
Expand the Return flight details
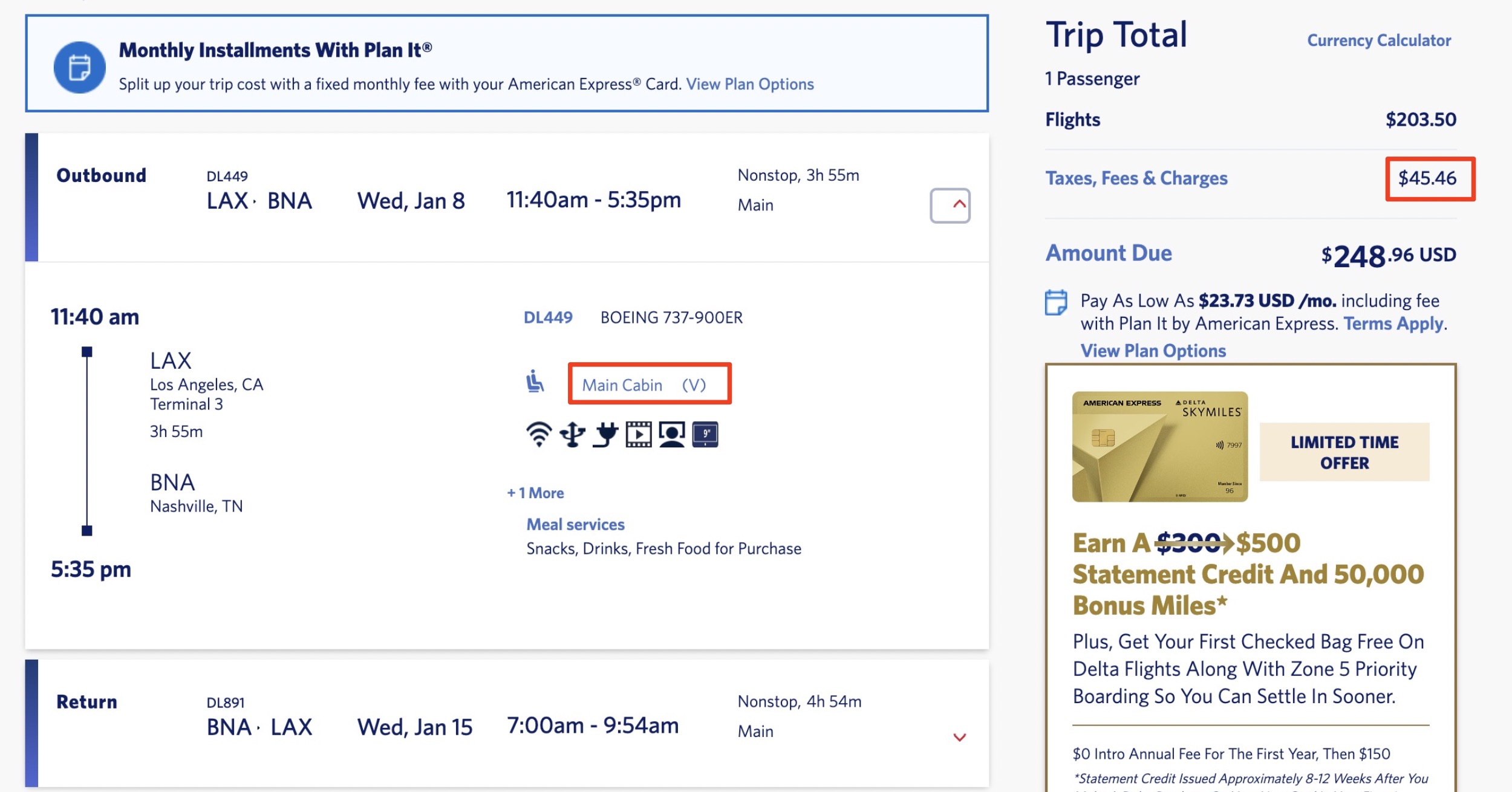[x=959, y=736]
